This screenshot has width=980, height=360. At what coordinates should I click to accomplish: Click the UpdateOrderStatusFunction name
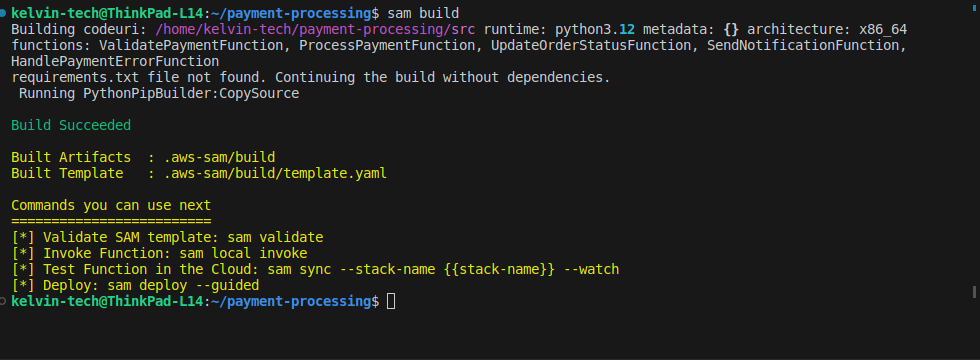point(591,46)
